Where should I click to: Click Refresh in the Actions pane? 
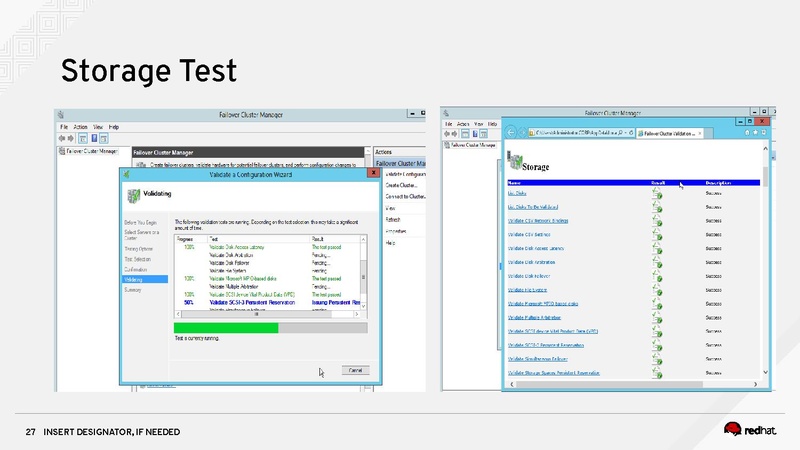pos(392,220)
